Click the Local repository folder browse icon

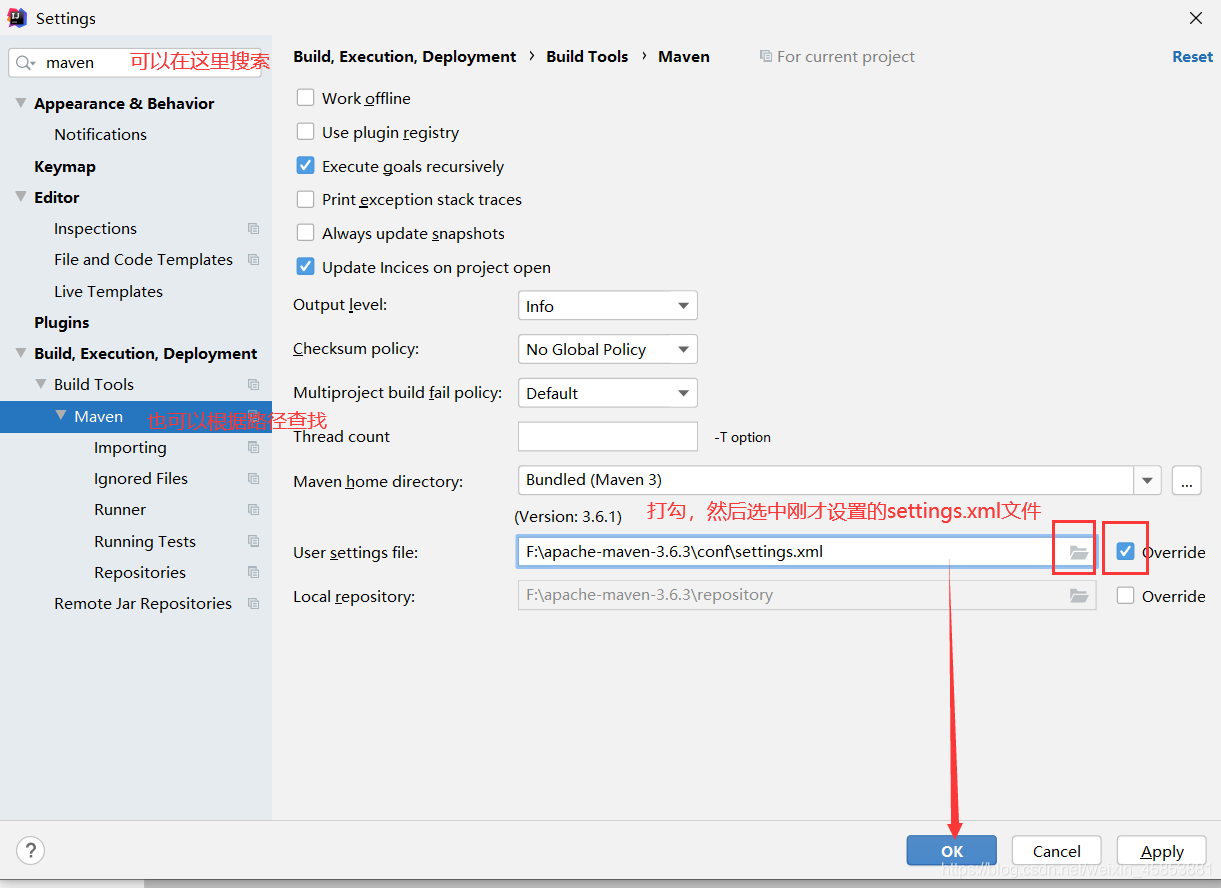point(1079,596)
